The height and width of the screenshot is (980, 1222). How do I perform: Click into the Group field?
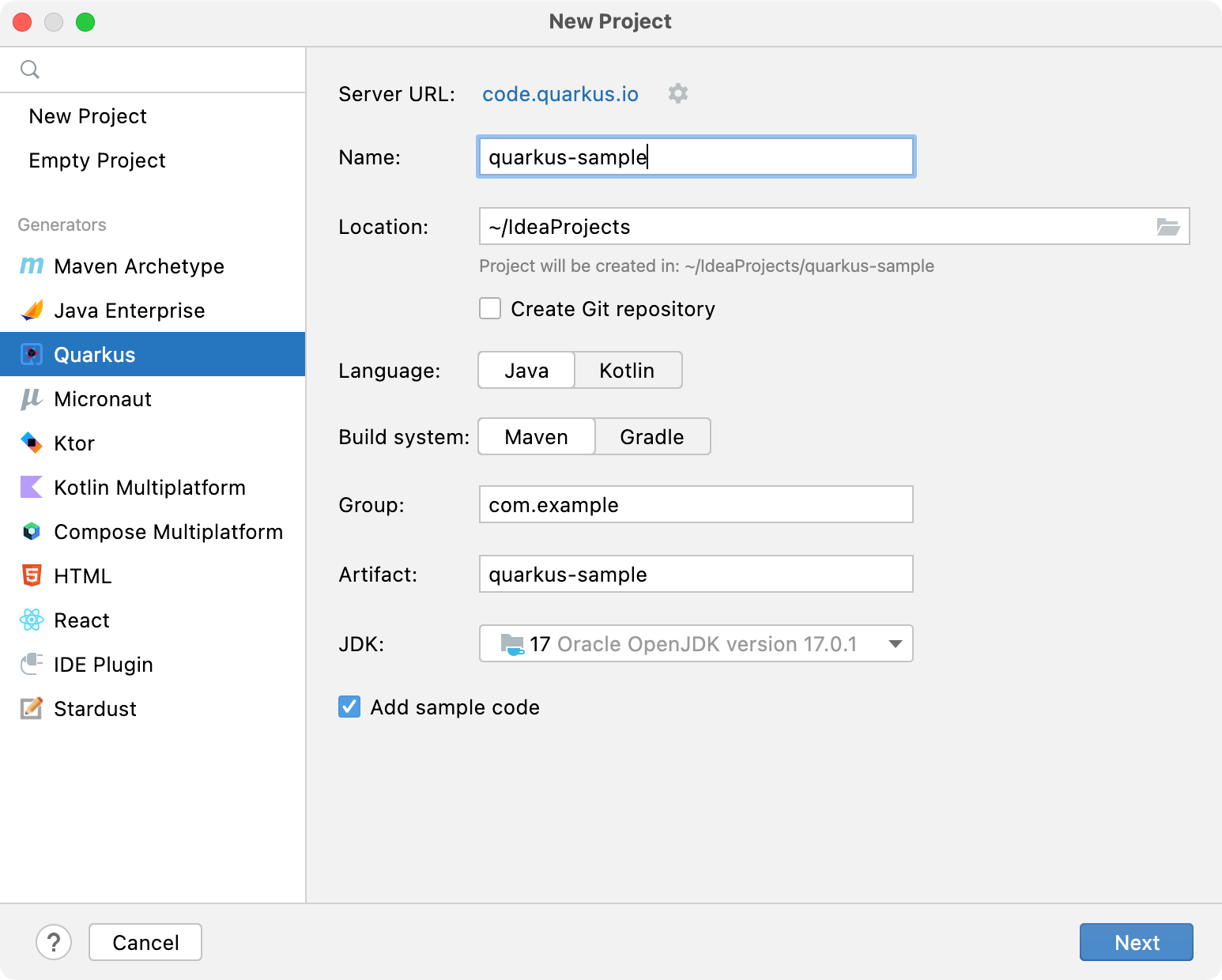(696, 504)
